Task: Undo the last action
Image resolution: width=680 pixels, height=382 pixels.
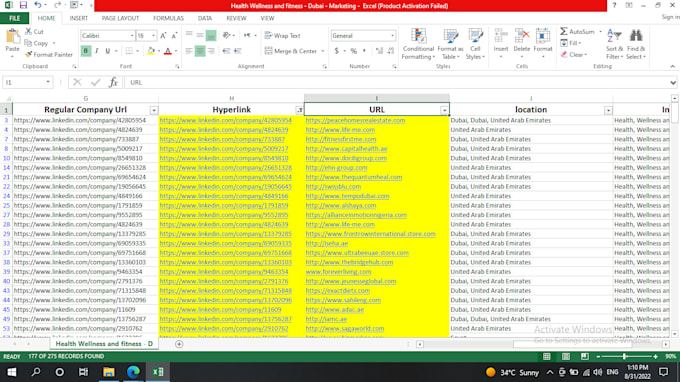Action: (38, 5)
